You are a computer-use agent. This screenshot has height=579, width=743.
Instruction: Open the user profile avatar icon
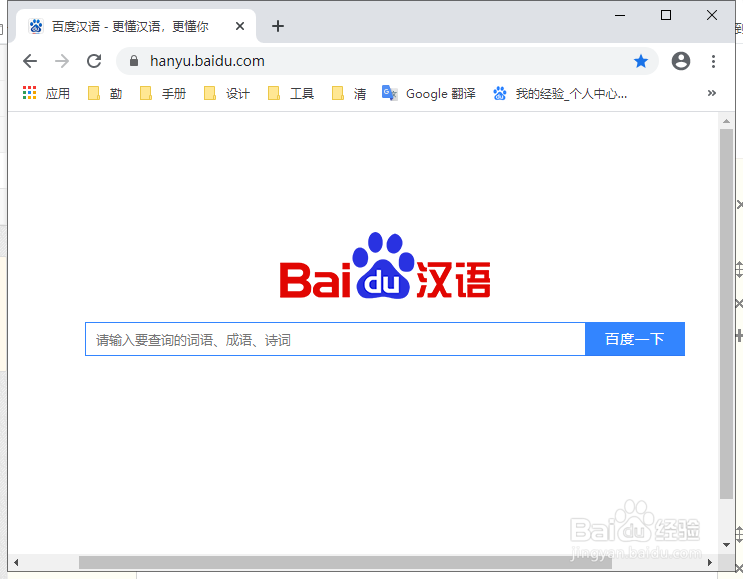coord(680,61)
